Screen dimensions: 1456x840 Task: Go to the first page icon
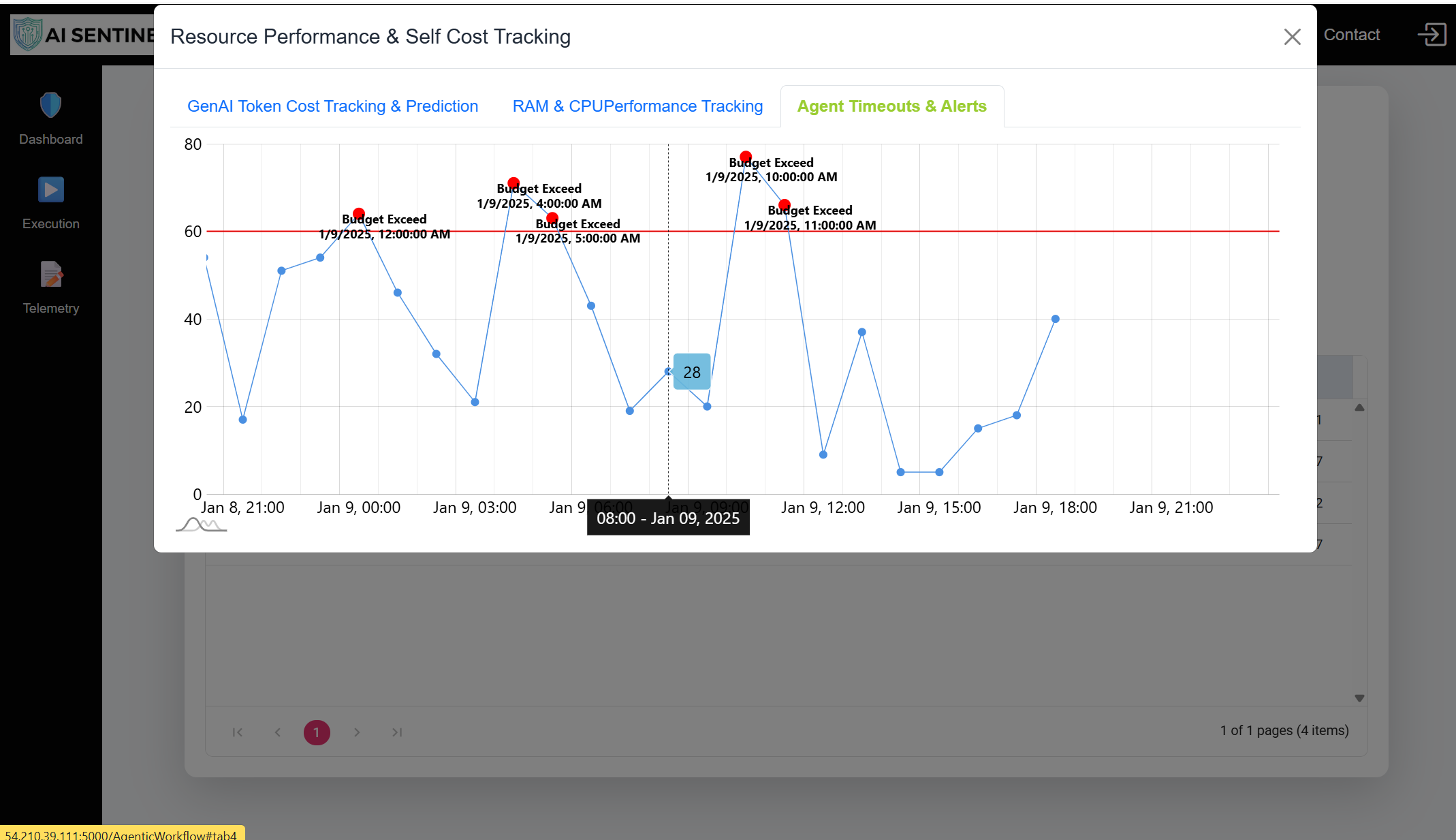point(238,732)
